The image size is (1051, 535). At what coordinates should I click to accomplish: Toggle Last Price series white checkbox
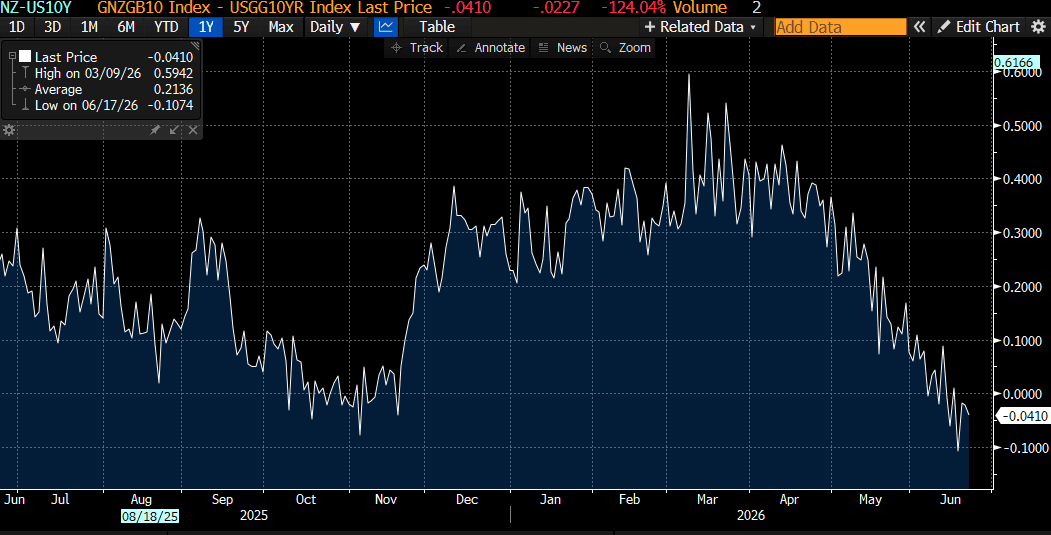click(25, 56)
